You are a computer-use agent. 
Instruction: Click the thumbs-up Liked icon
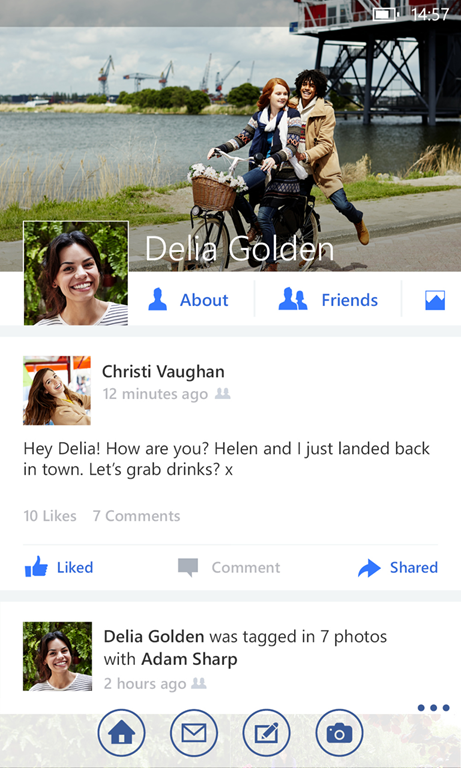(x=36, y=567)
